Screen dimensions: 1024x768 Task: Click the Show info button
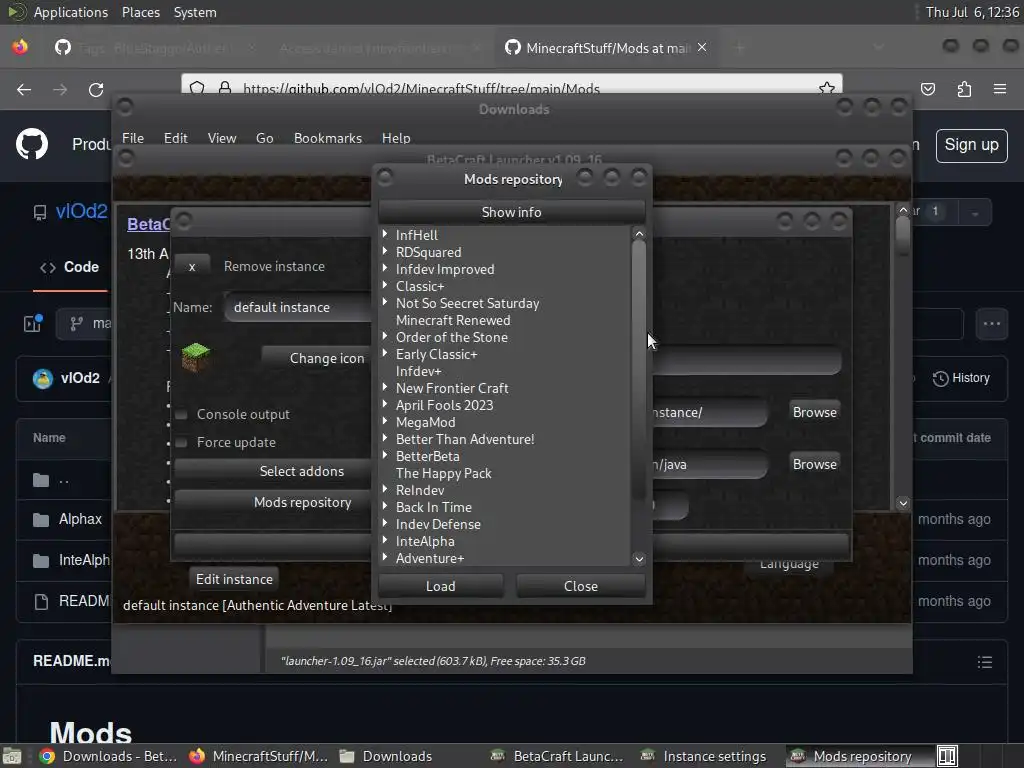(511, 212)
